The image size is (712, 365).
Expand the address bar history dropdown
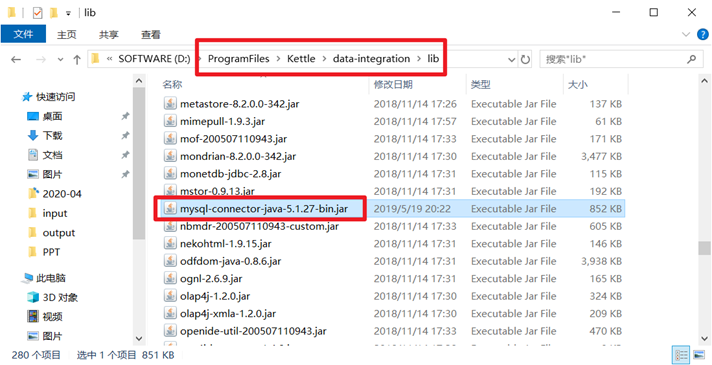pos(512,59)
